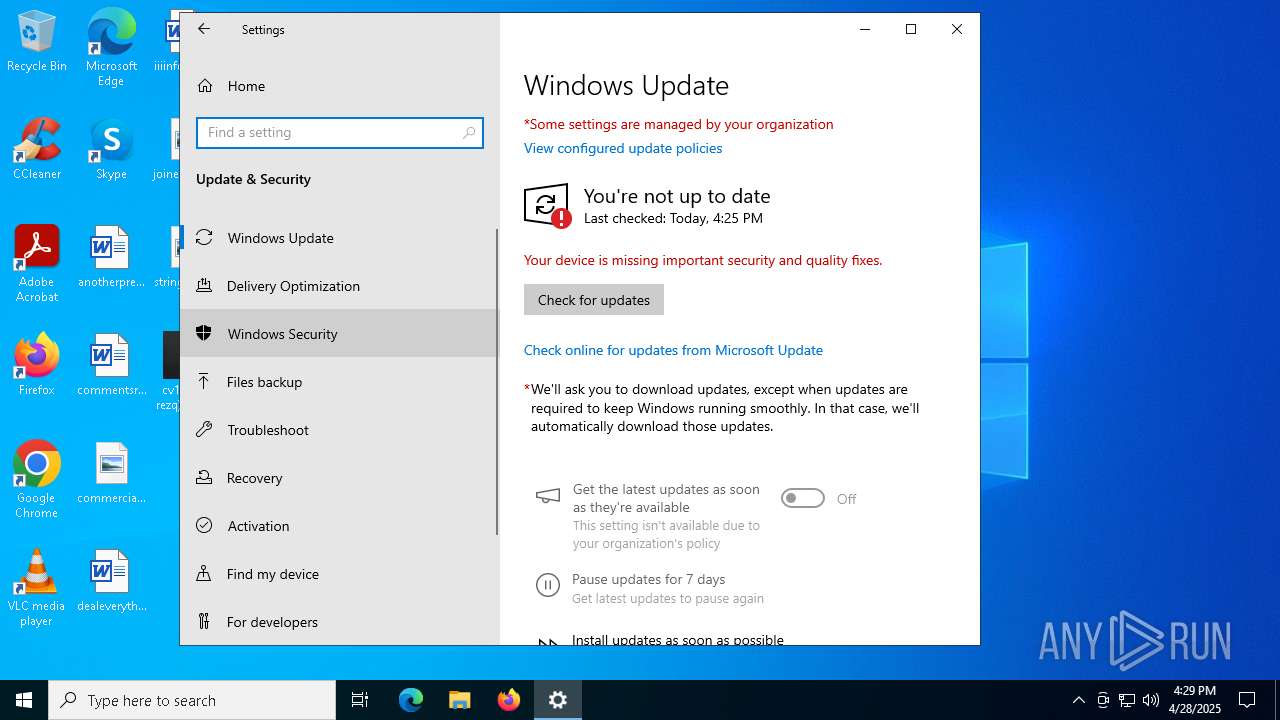1280x720 pixels.
Task: Open Firefox desktop shortcut
Action: (37, 365)
